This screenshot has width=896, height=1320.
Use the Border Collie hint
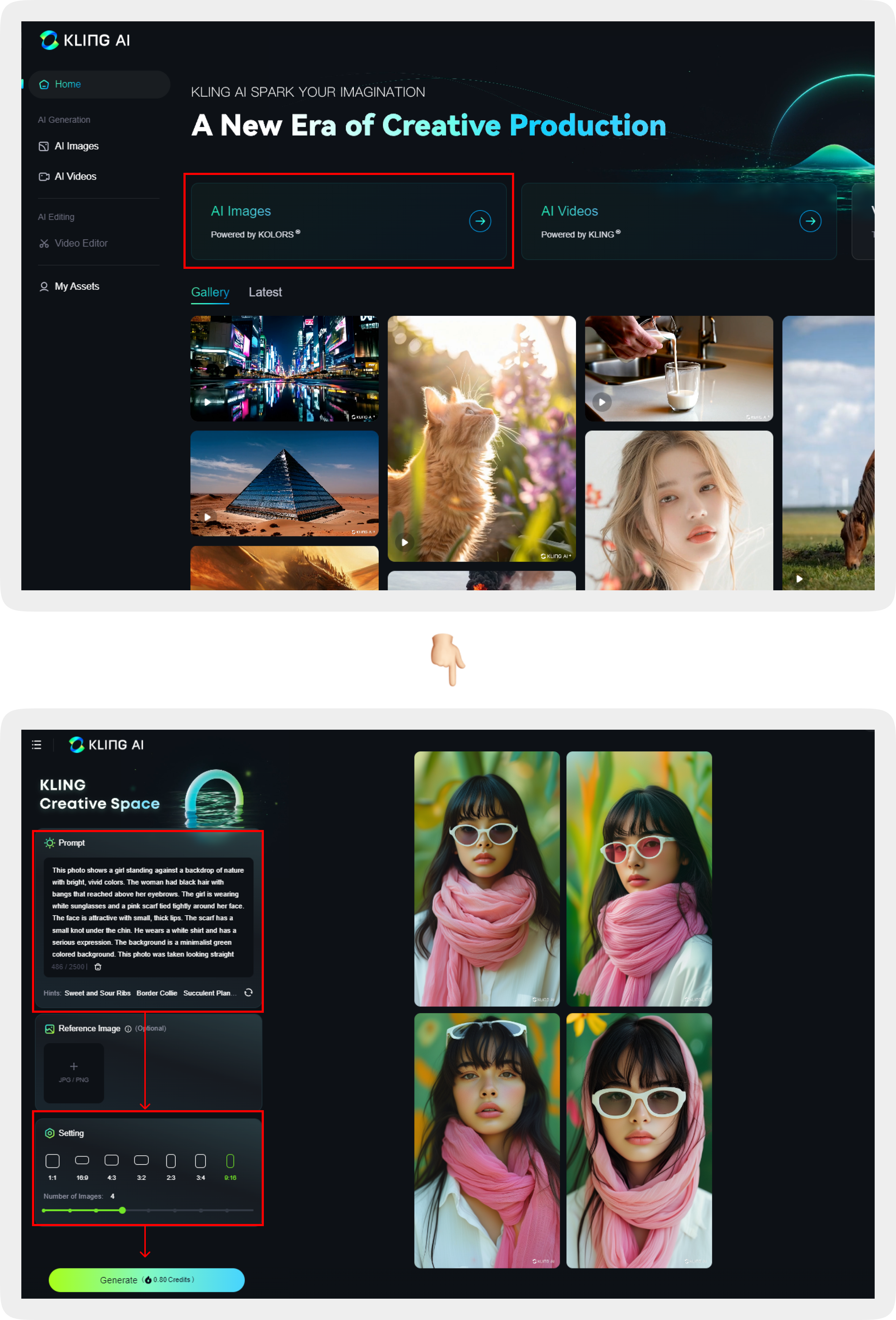coord(157,993)
